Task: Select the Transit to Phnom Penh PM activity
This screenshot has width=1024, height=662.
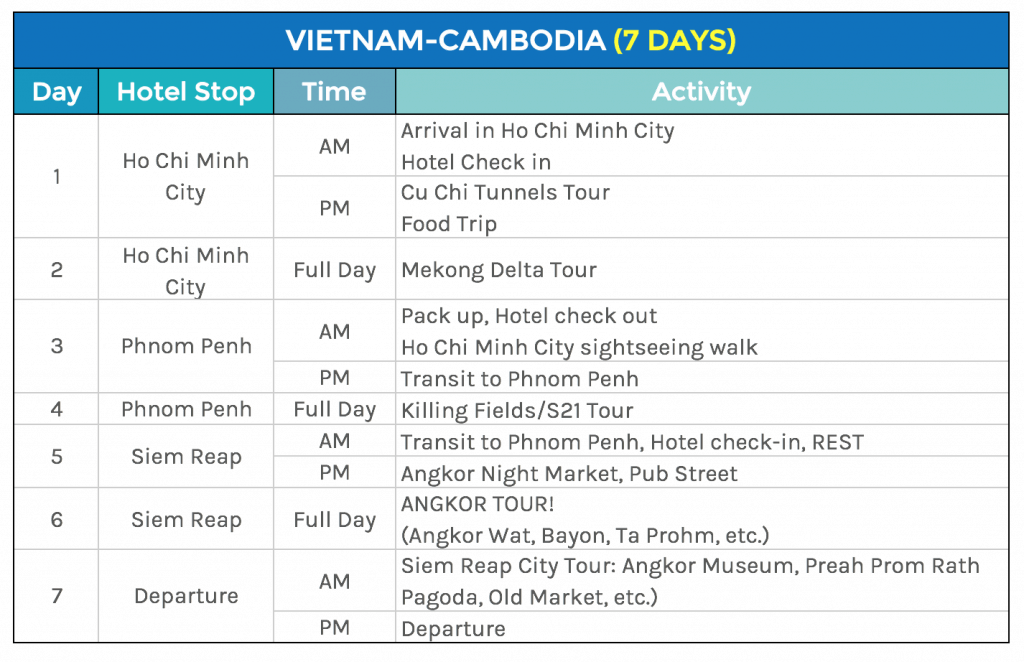Action: coord(519,379)
